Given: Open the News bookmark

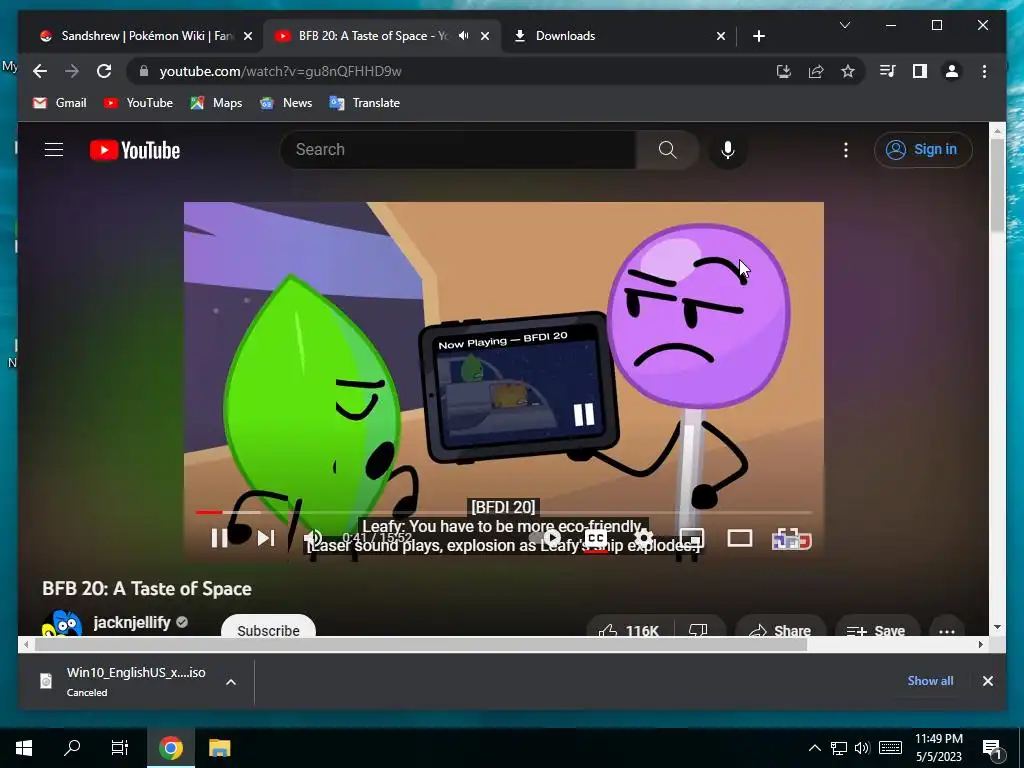Looking at the screenshot, I should (x=285, y=103).
